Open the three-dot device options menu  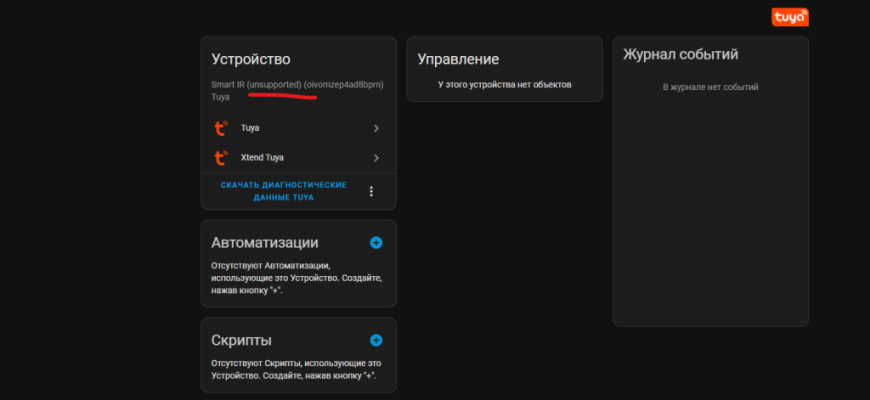click(x=371, y=191)
